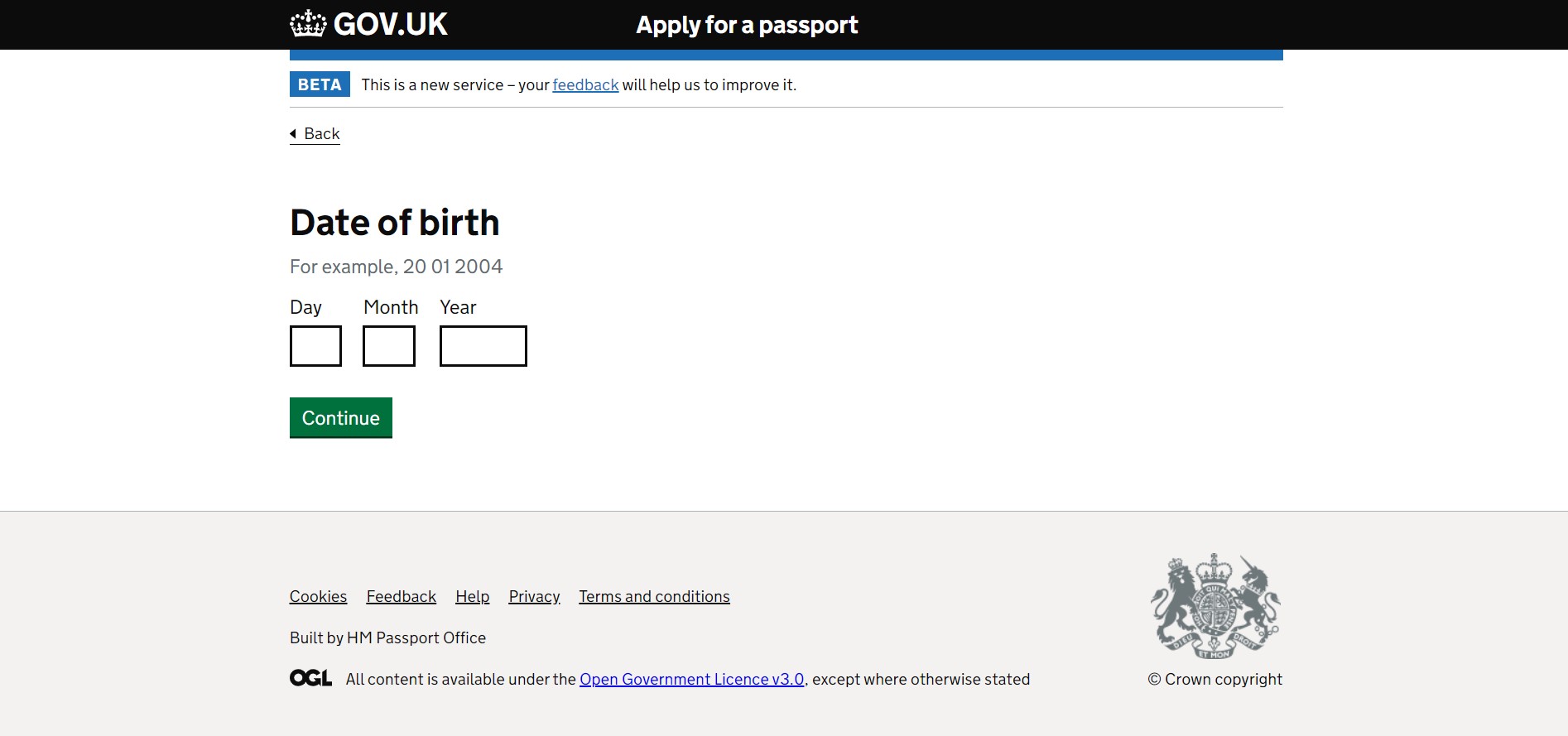Go back using the Back link
This screenshot has width=1568, height=736.
[321, 133]
